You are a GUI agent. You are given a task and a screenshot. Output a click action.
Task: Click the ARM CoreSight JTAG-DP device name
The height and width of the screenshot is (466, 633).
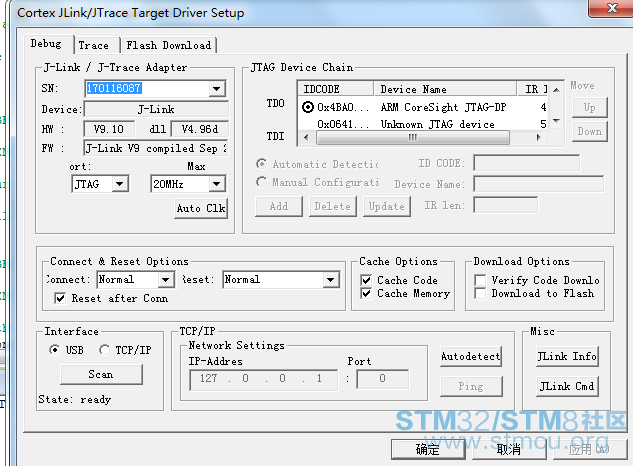pos(443,107)
